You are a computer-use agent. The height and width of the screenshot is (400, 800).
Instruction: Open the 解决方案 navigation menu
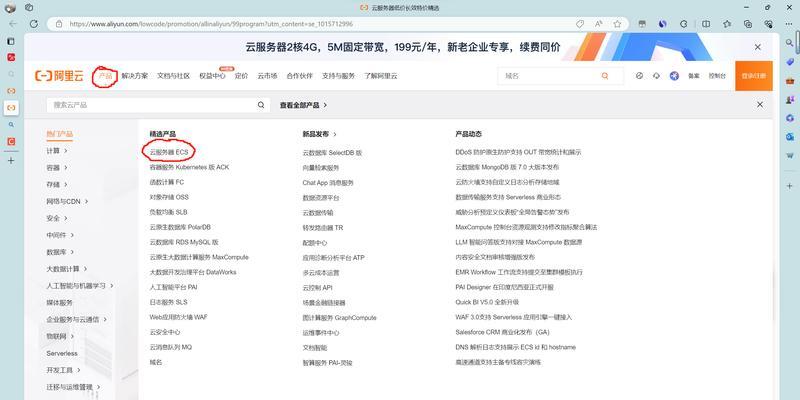pyautogui.click(x=135, y=76)
